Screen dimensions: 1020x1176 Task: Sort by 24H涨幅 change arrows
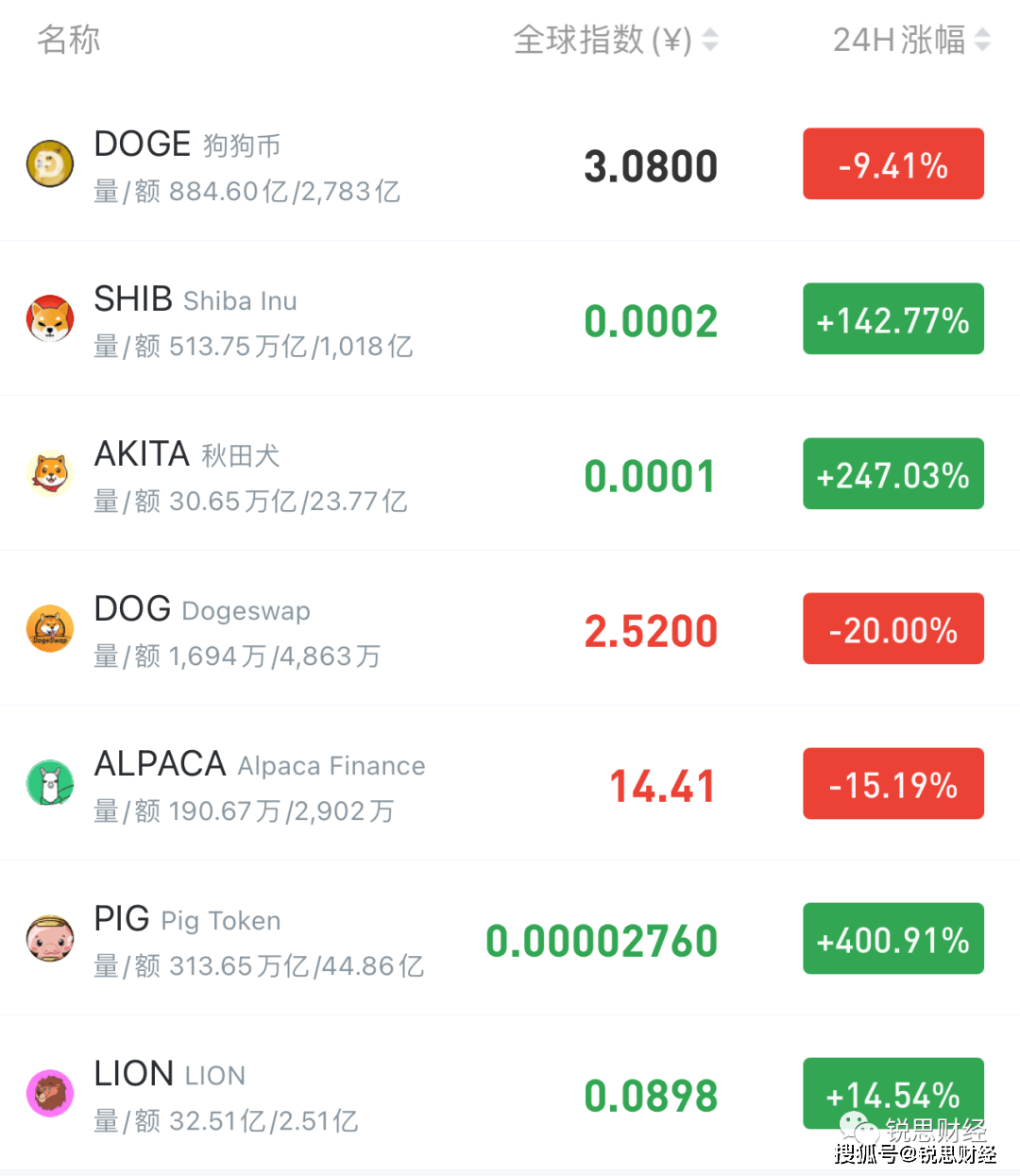pyautogui.click(x=983, y=40)
